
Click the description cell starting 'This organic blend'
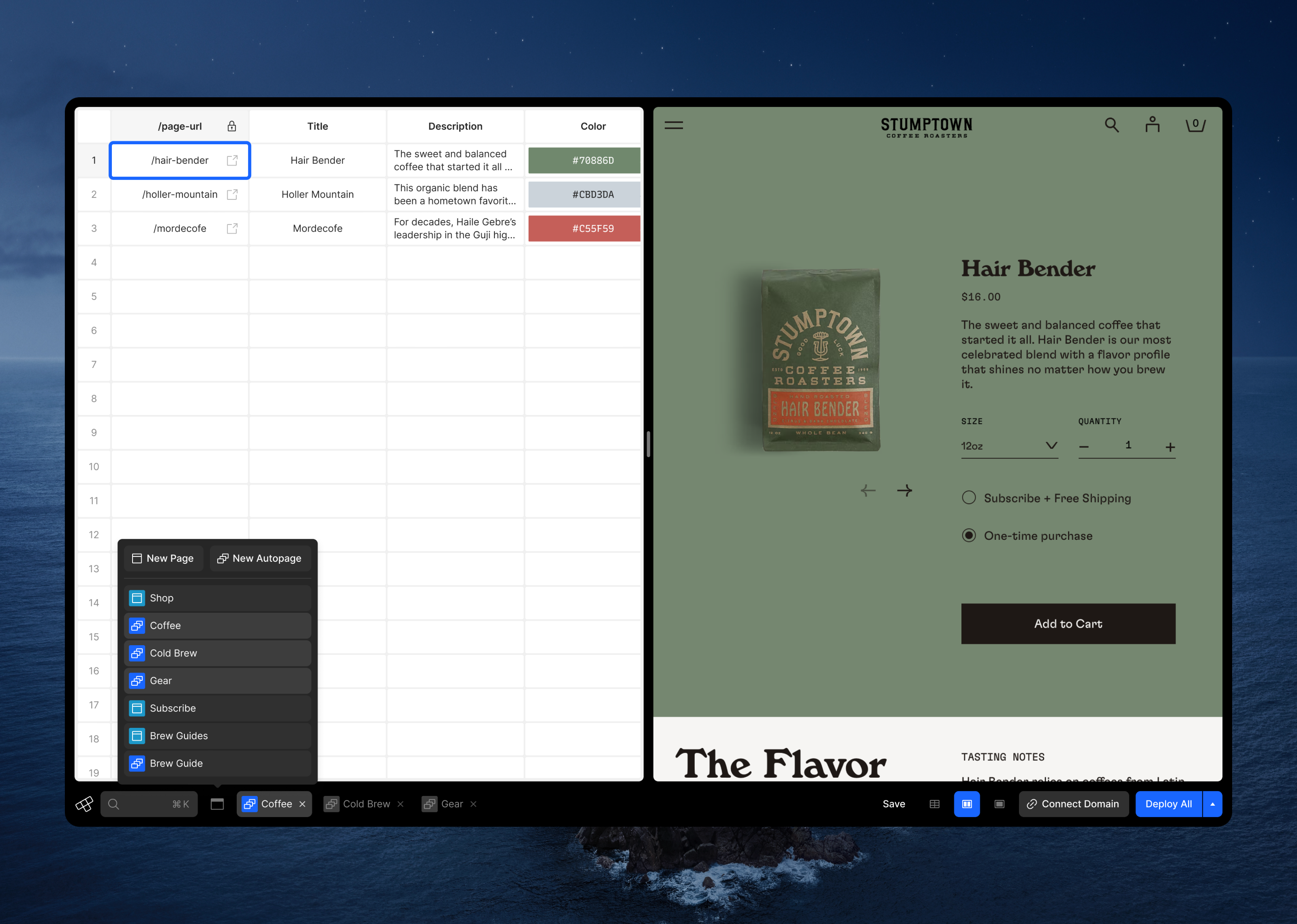point(455,195)
